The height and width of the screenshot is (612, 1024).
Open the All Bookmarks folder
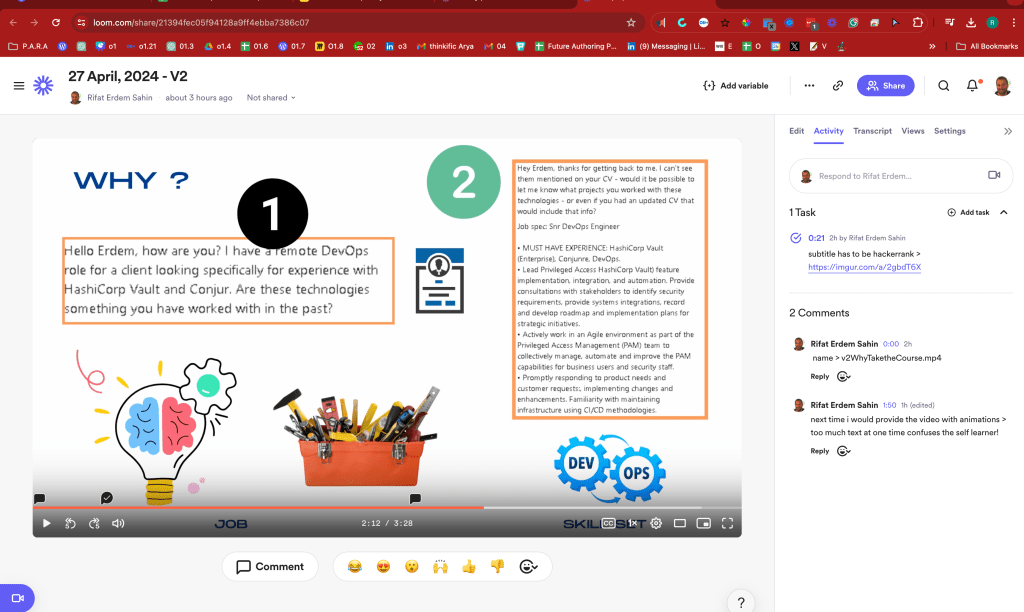click(x=986, y=46)
